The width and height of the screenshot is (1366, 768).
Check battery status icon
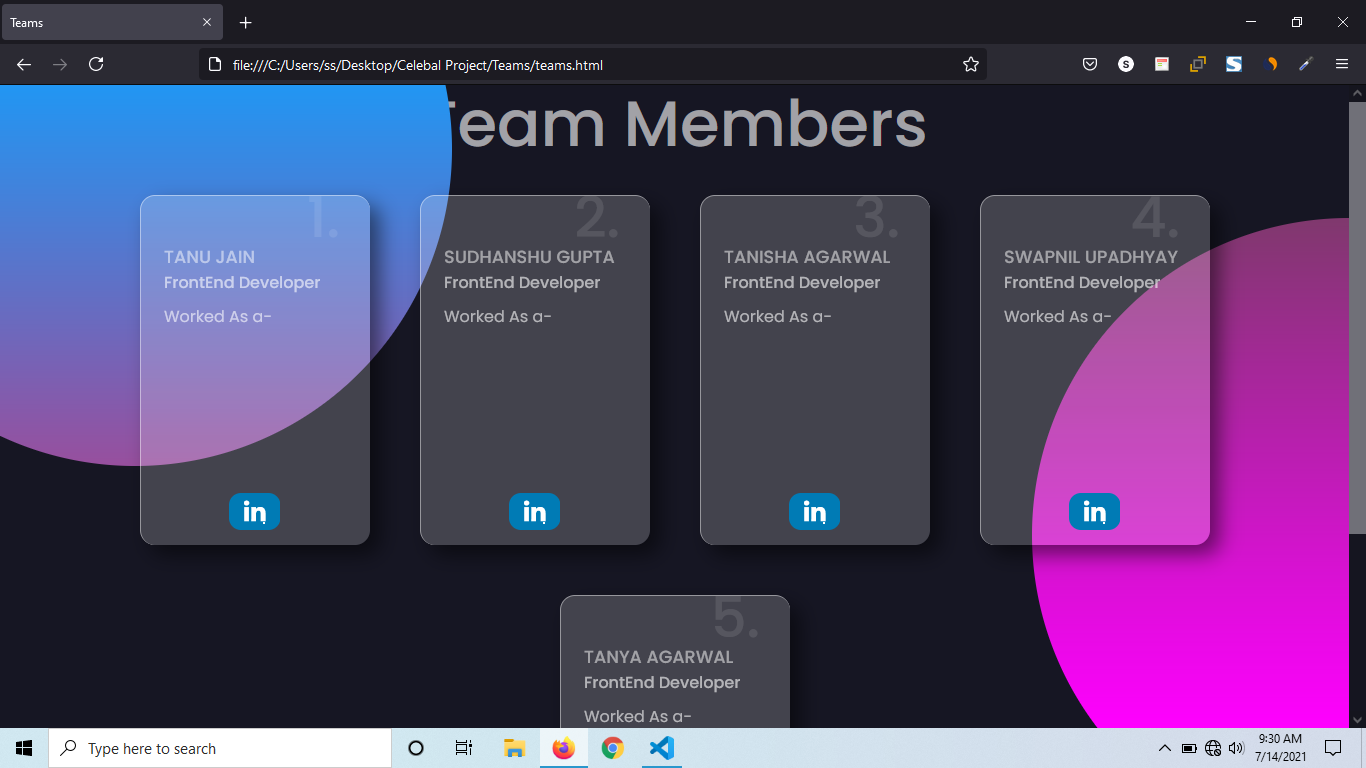(x=1189, y=748)
